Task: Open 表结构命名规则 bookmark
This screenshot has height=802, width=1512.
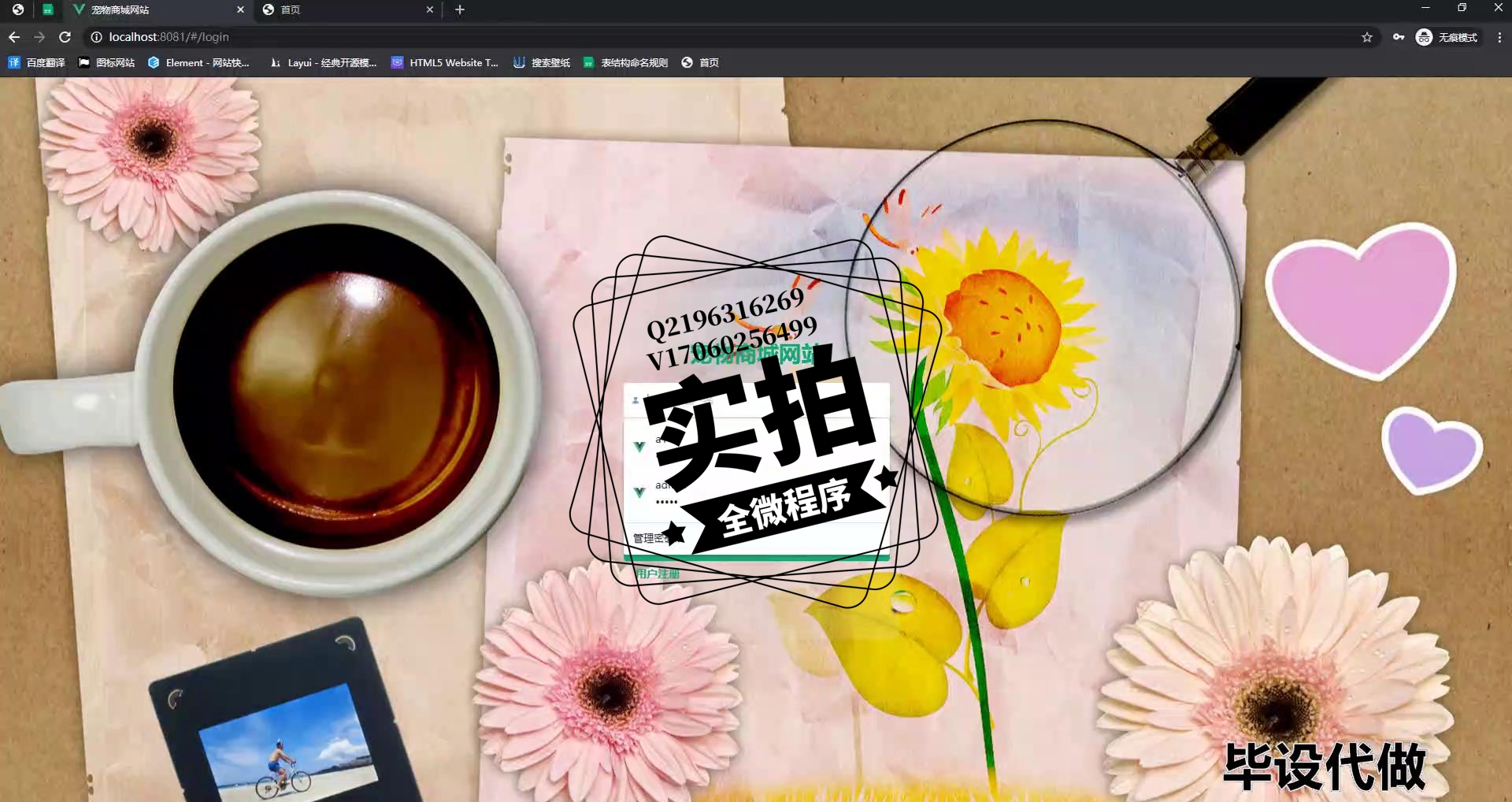Action: tap(625, 62)
